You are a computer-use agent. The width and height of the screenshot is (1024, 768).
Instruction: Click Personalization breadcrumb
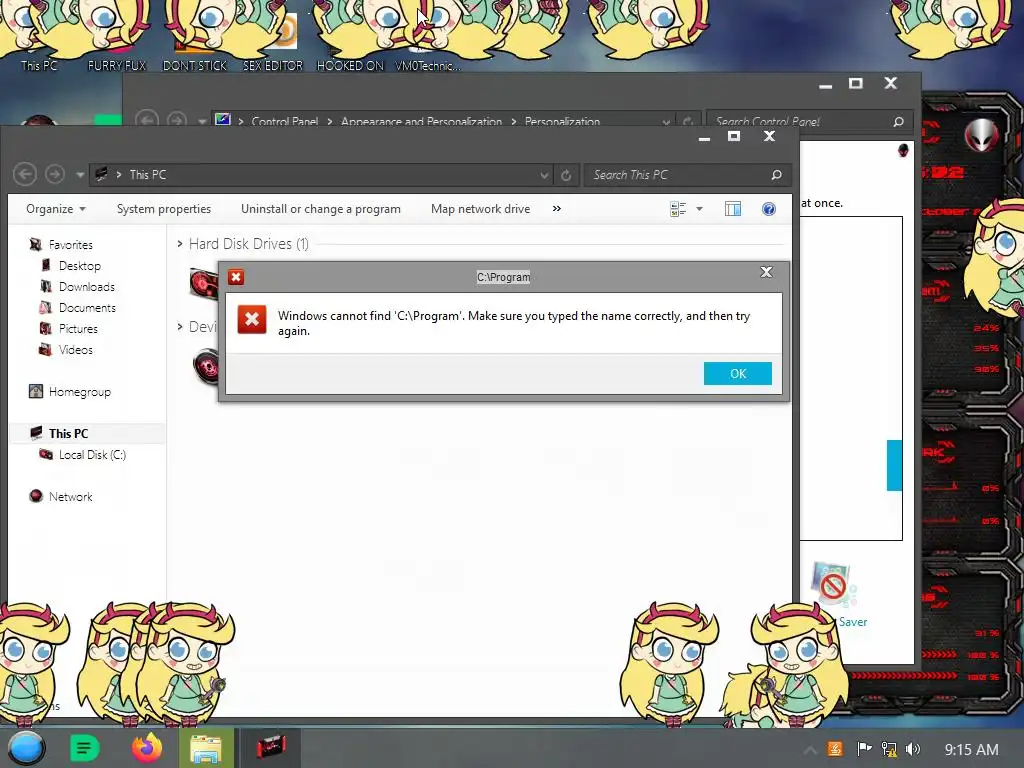coord(562,121)
